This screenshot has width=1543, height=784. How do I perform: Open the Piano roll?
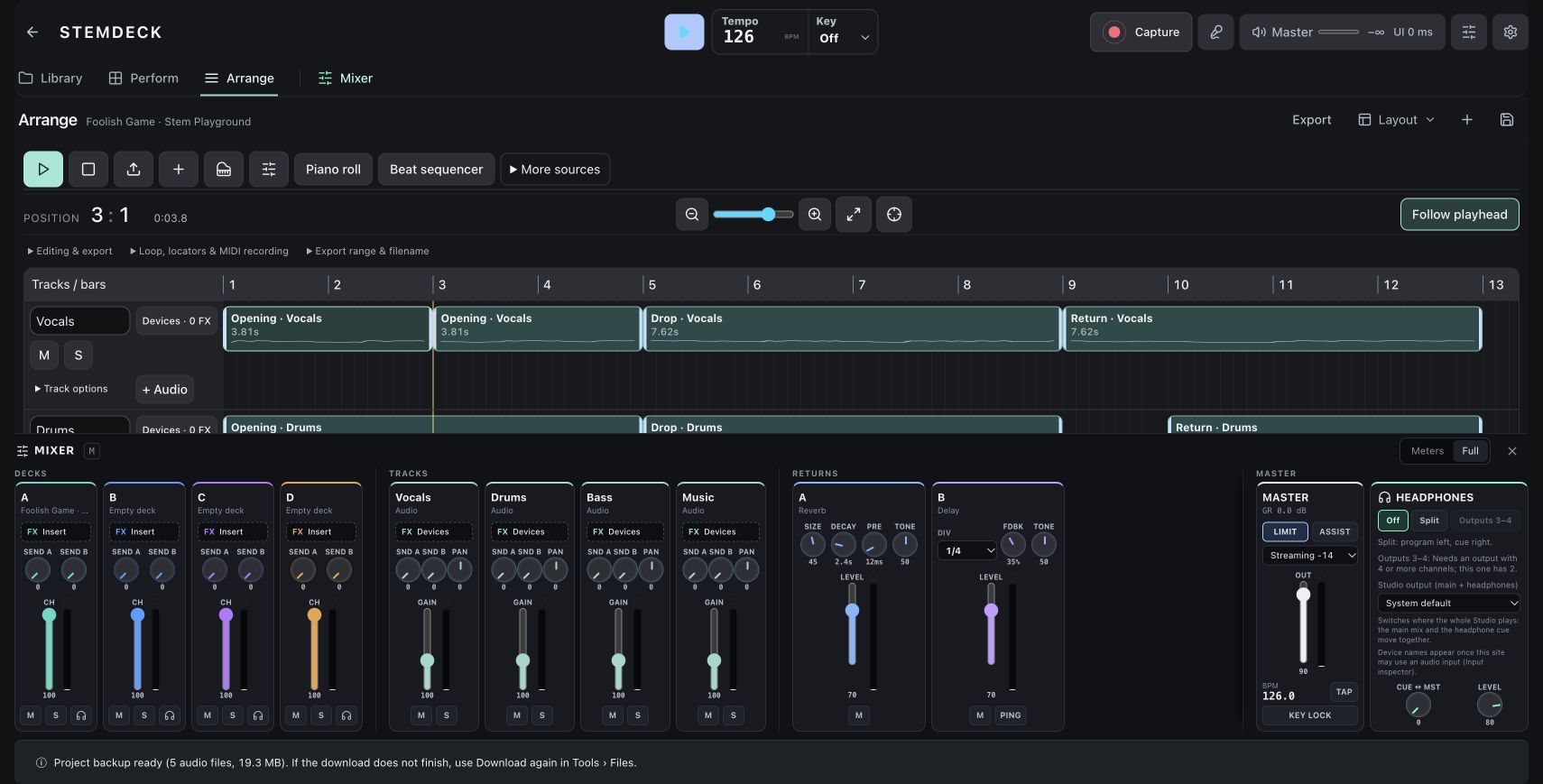333,169
